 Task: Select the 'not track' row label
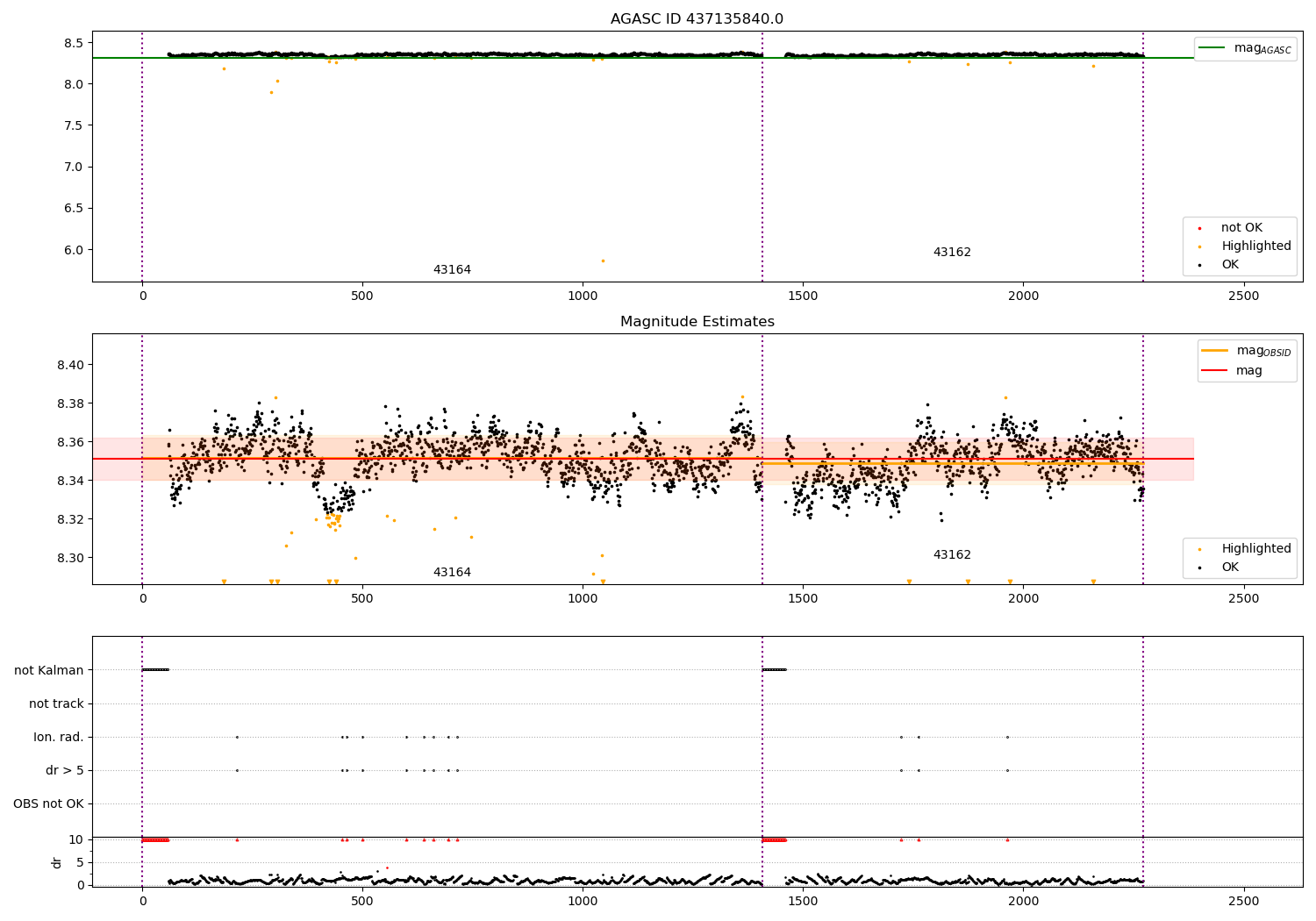click(56, 703)
